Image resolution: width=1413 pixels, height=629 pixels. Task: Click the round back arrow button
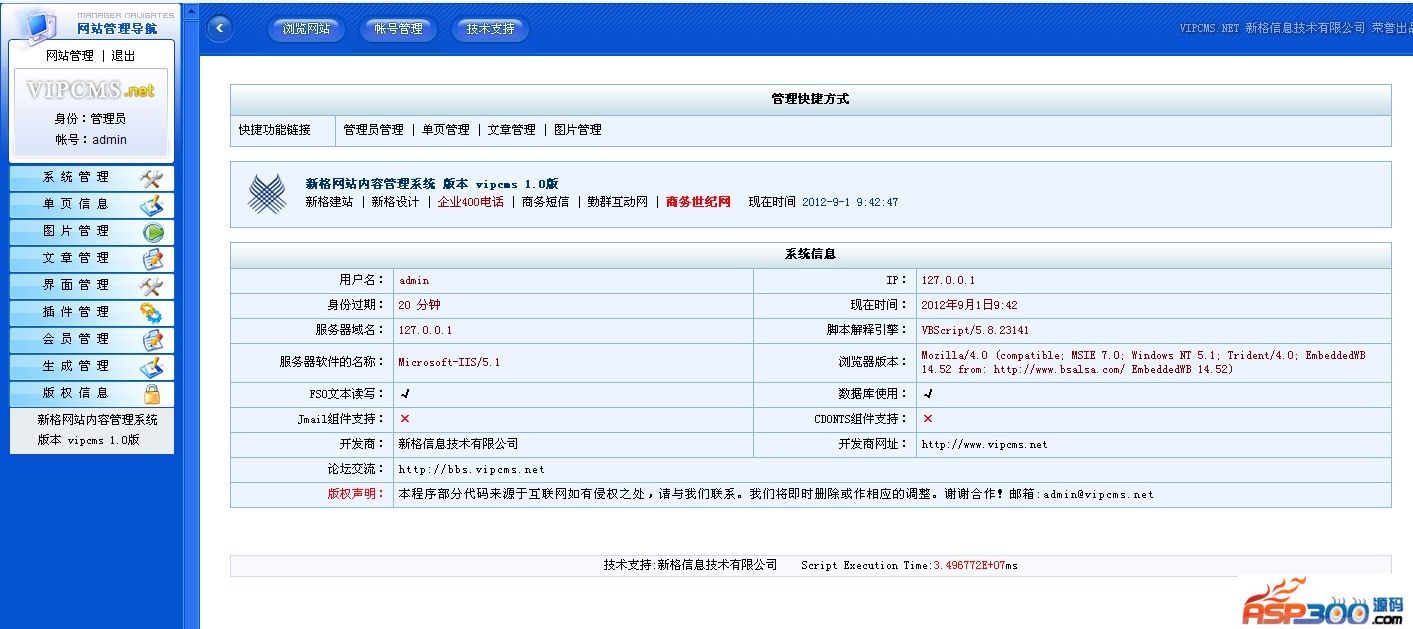tap(219, 29)
